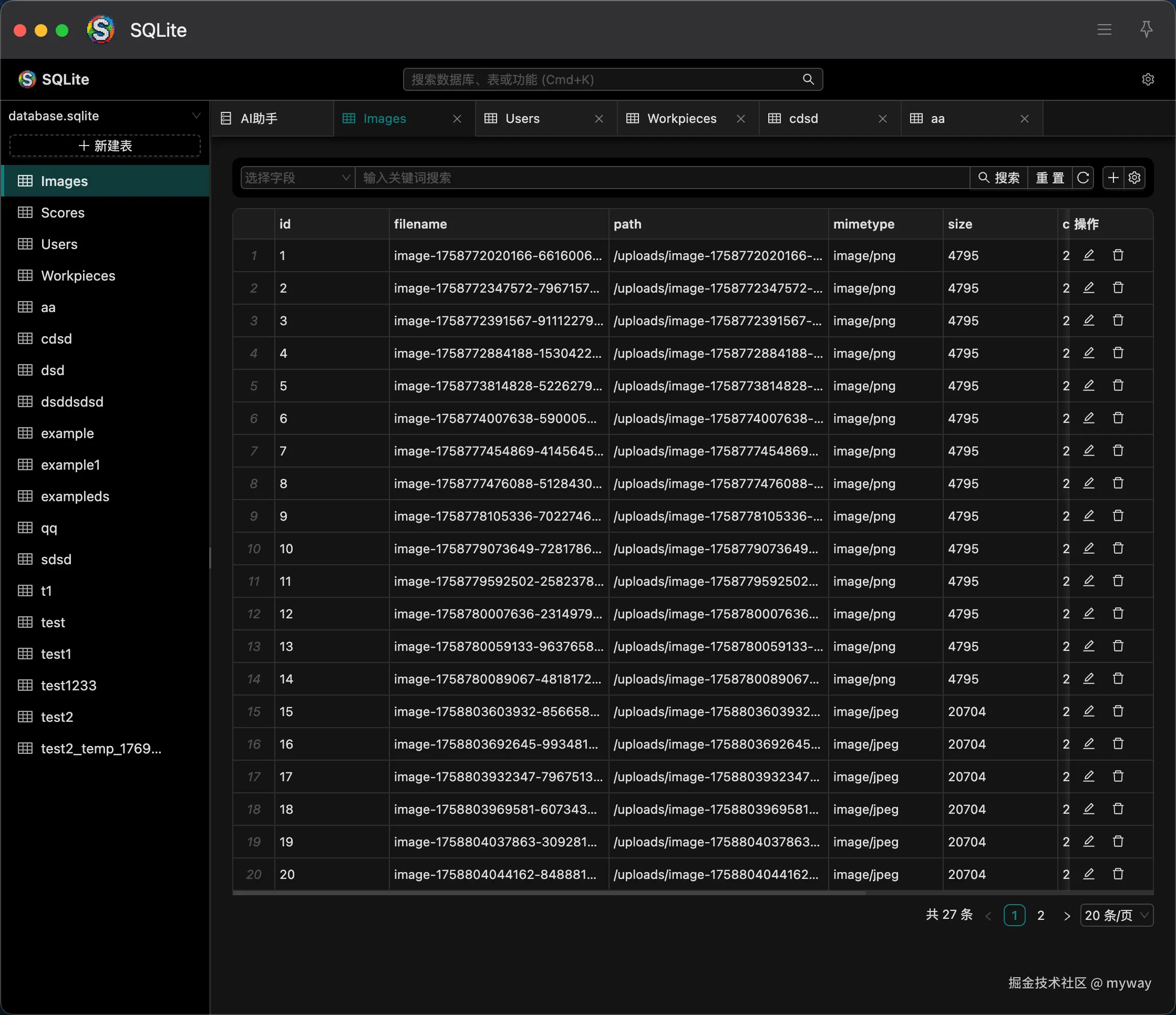Close the Users tab
The height and width of the screenshot is (1015, 1176).
pos(599,119)
